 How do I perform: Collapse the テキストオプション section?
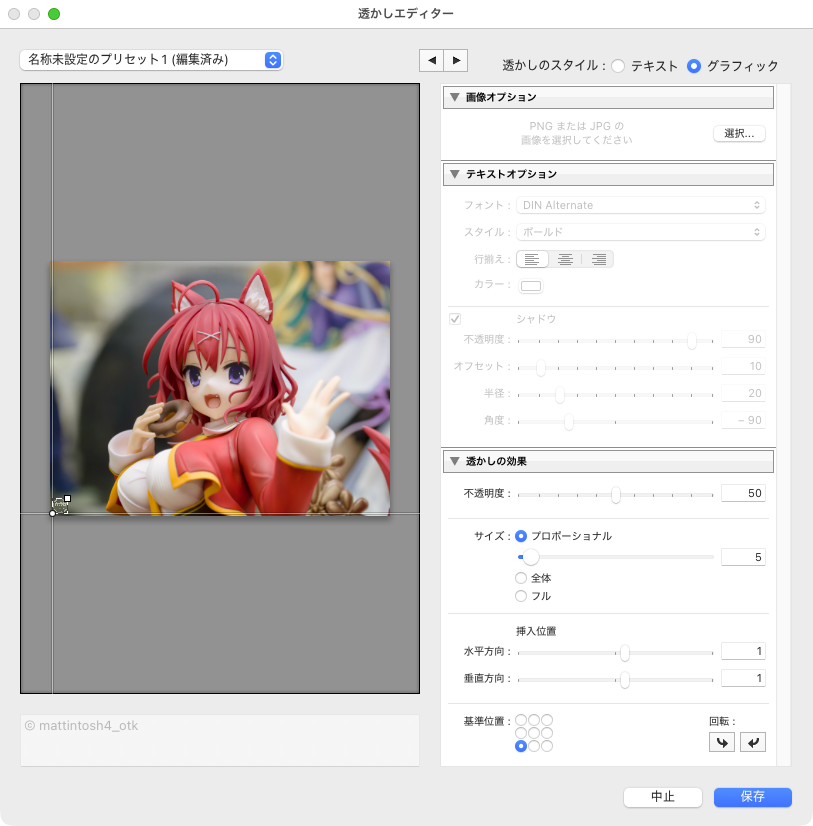click(x=455, y=174)
